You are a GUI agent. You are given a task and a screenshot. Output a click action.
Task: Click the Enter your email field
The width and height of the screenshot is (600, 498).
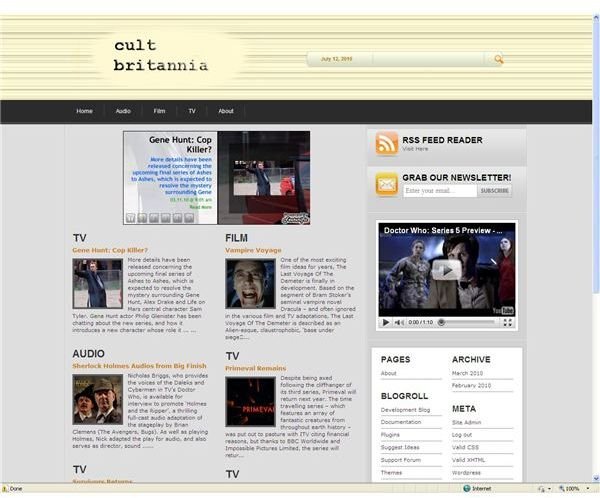440,191
